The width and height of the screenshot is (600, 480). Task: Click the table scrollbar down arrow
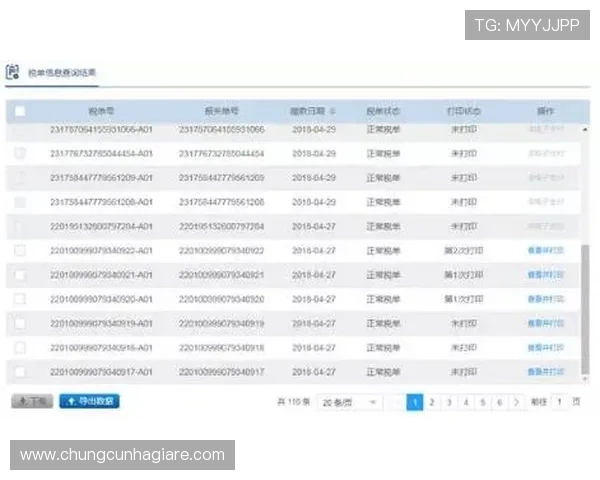tap(585, 379)
